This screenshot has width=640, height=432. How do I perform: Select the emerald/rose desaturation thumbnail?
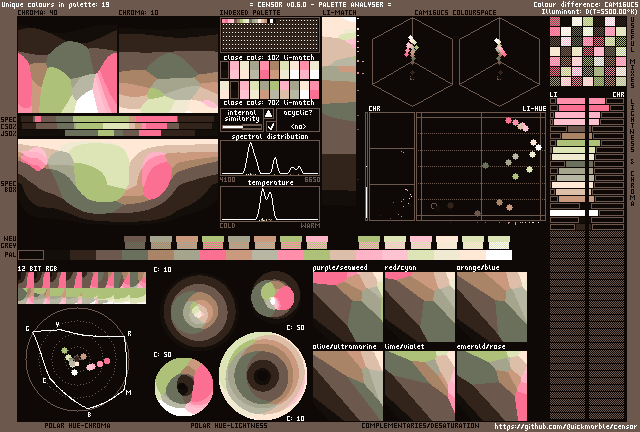click(491, 385)
